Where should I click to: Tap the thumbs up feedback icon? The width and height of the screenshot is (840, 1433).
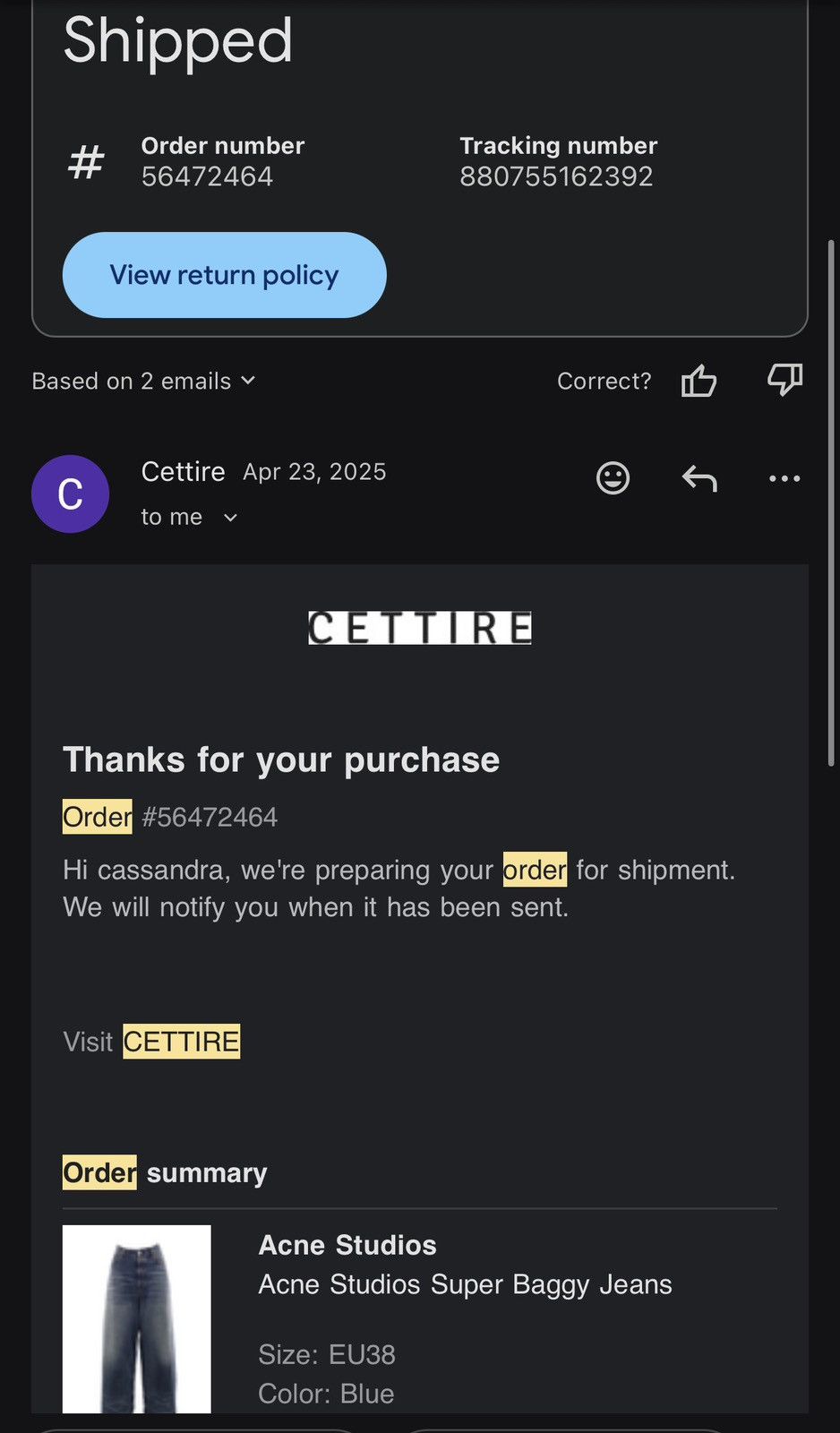pos(699,381)
